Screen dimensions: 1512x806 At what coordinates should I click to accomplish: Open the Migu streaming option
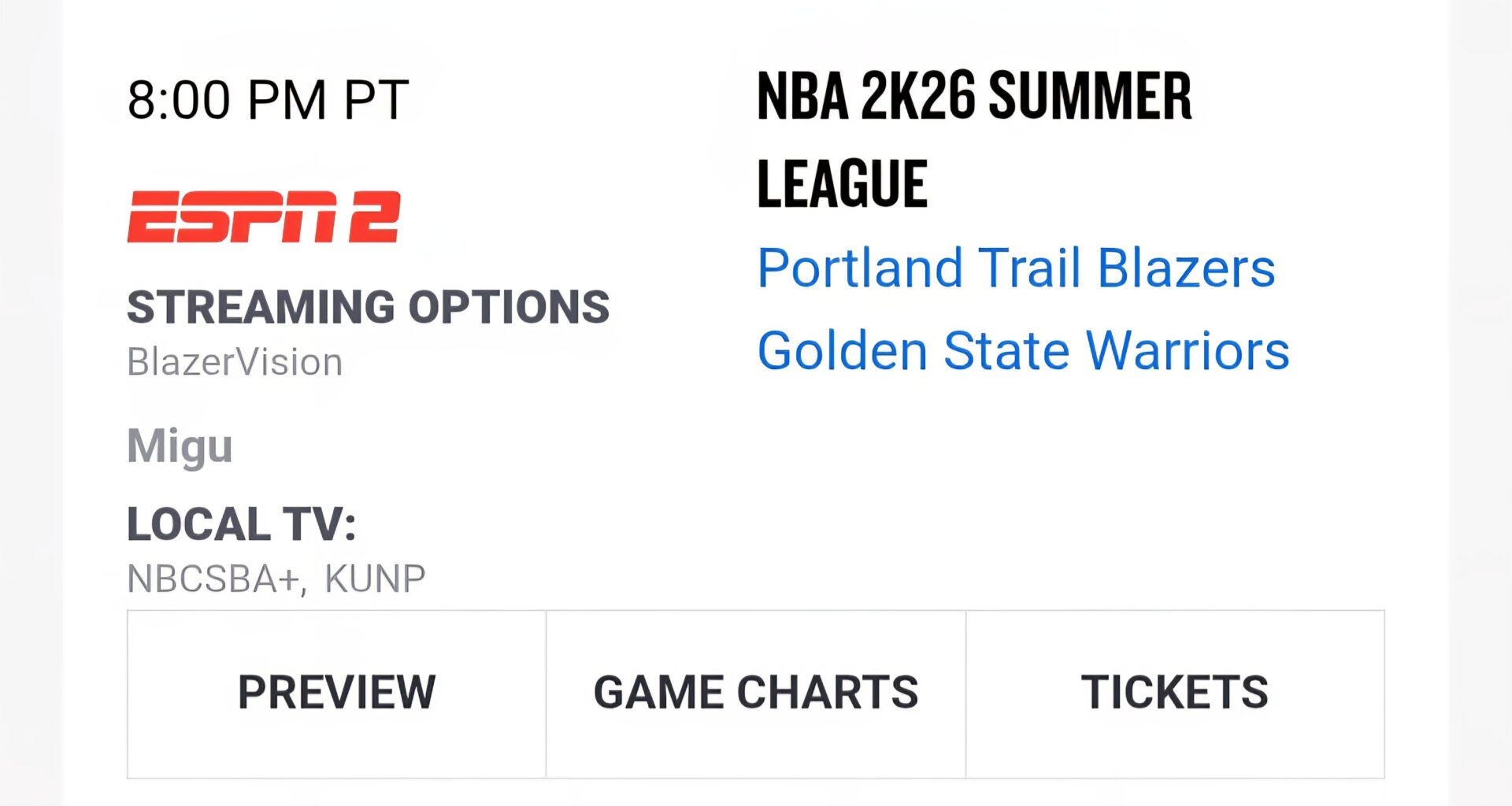(x=180, y=446)
